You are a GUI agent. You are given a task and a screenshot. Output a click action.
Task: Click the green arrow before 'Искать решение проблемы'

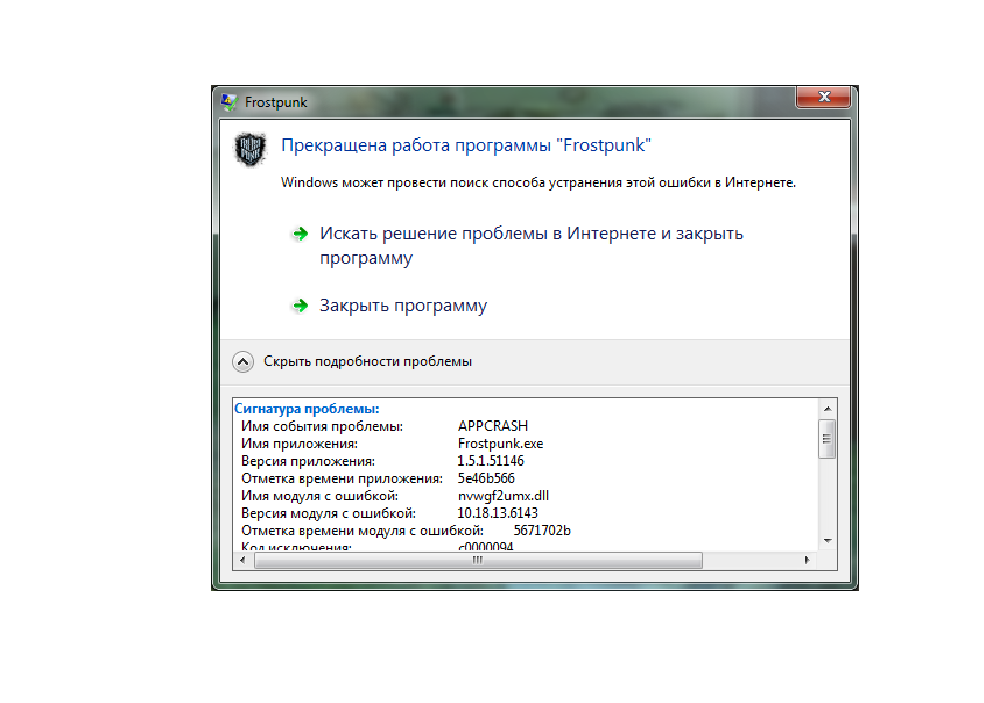pos(299,233)
